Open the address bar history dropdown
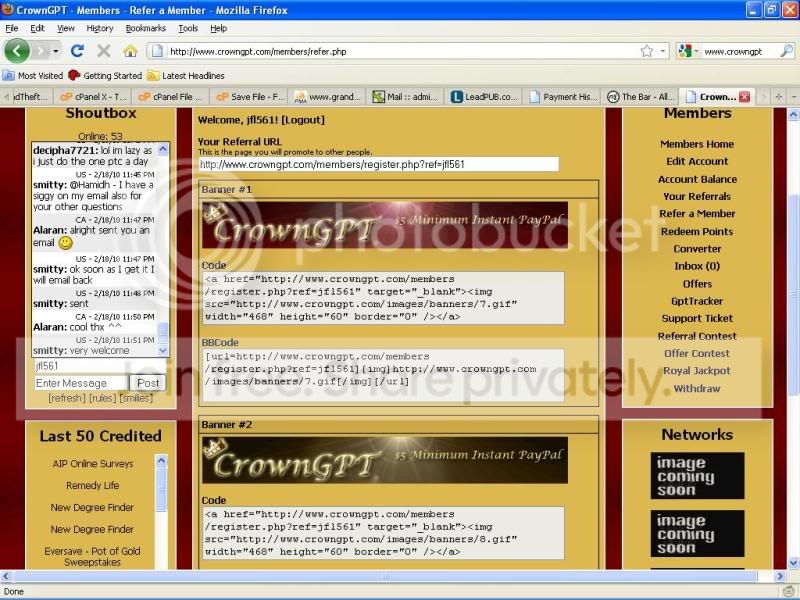 coord(663,51)
